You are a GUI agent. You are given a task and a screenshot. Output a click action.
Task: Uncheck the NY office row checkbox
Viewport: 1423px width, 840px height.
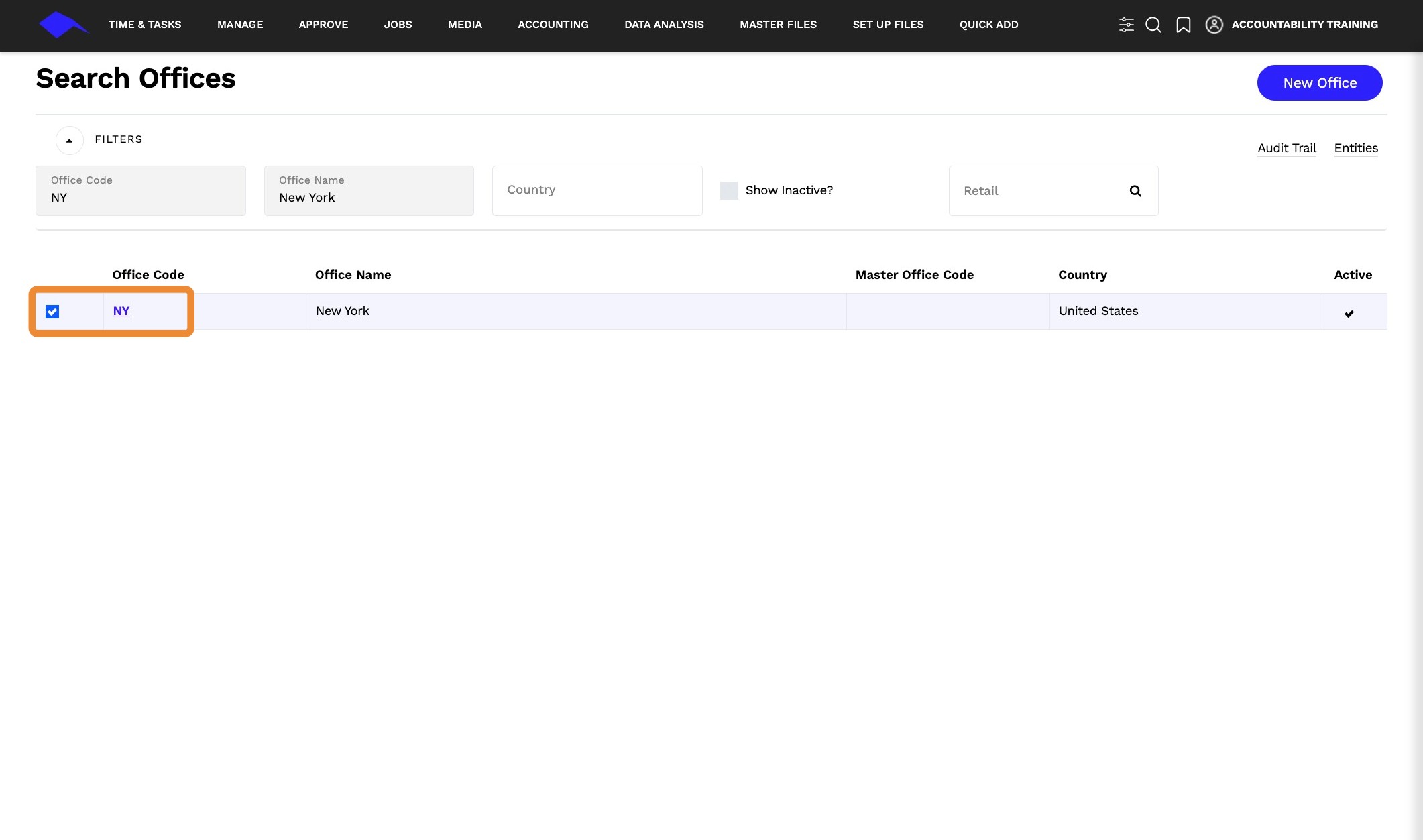(52, 312)
